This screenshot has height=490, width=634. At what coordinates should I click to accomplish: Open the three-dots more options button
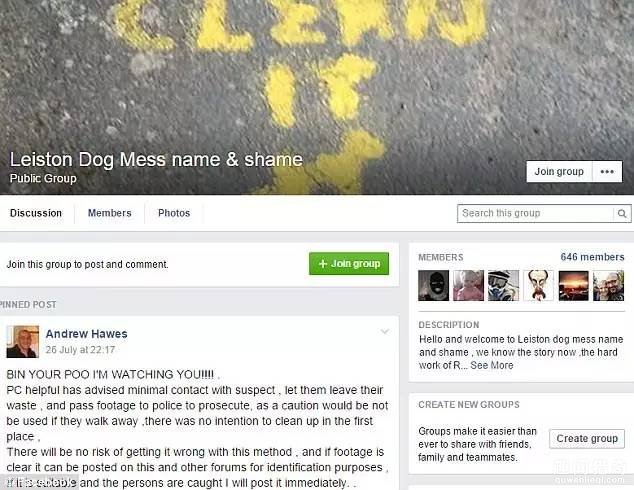[607, 172]
